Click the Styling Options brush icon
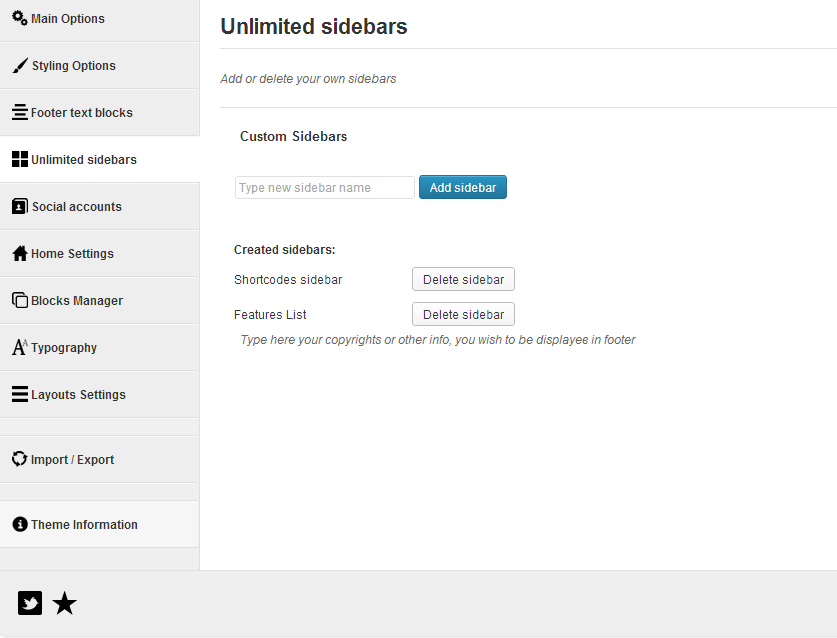Screen dimensions: 837x638 click(x=20, y=66)
